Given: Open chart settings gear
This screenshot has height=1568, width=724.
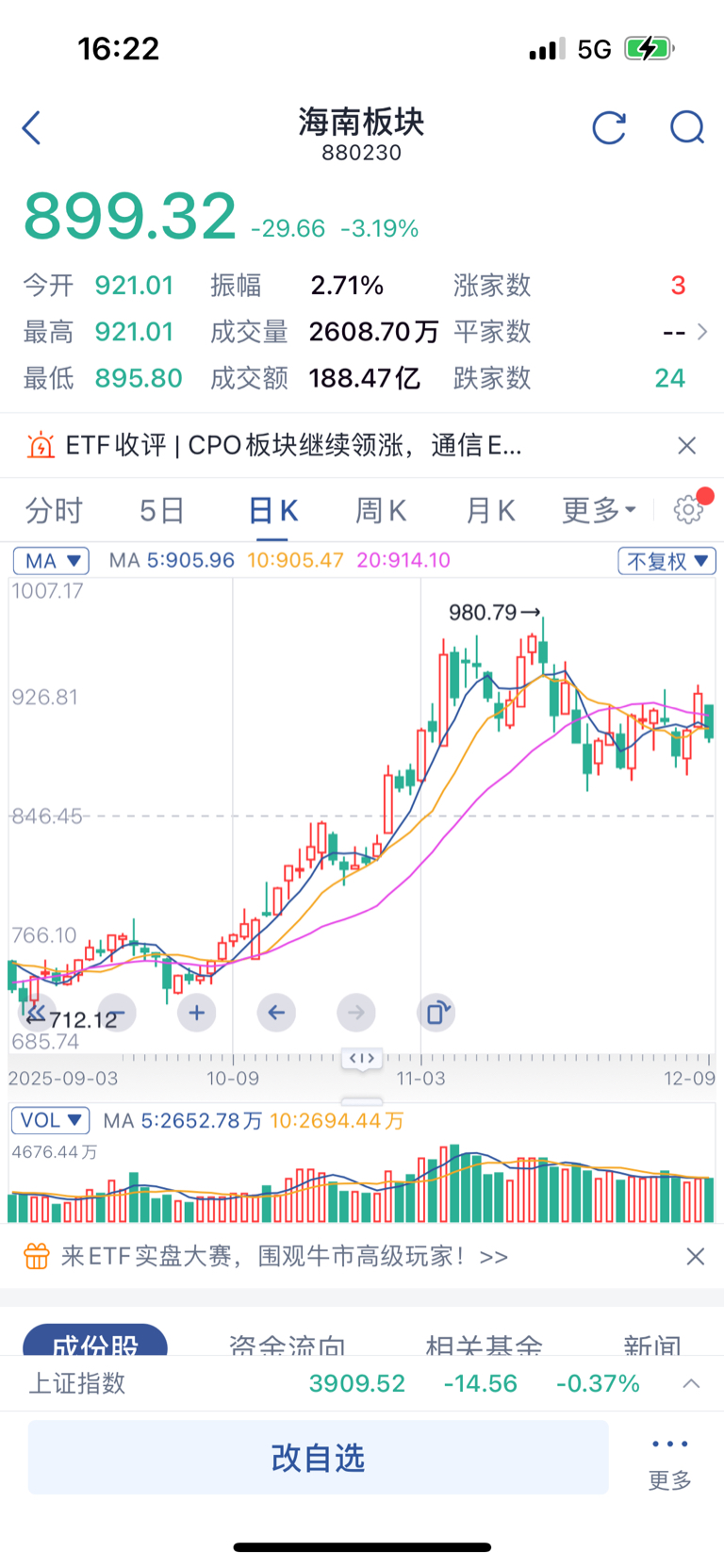Looking at the screenshot, I should [x=688, y=510].
